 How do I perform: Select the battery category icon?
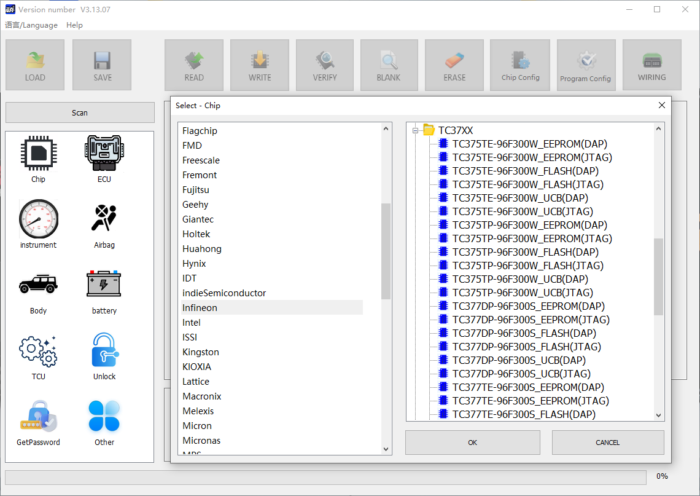pos(104,283)
